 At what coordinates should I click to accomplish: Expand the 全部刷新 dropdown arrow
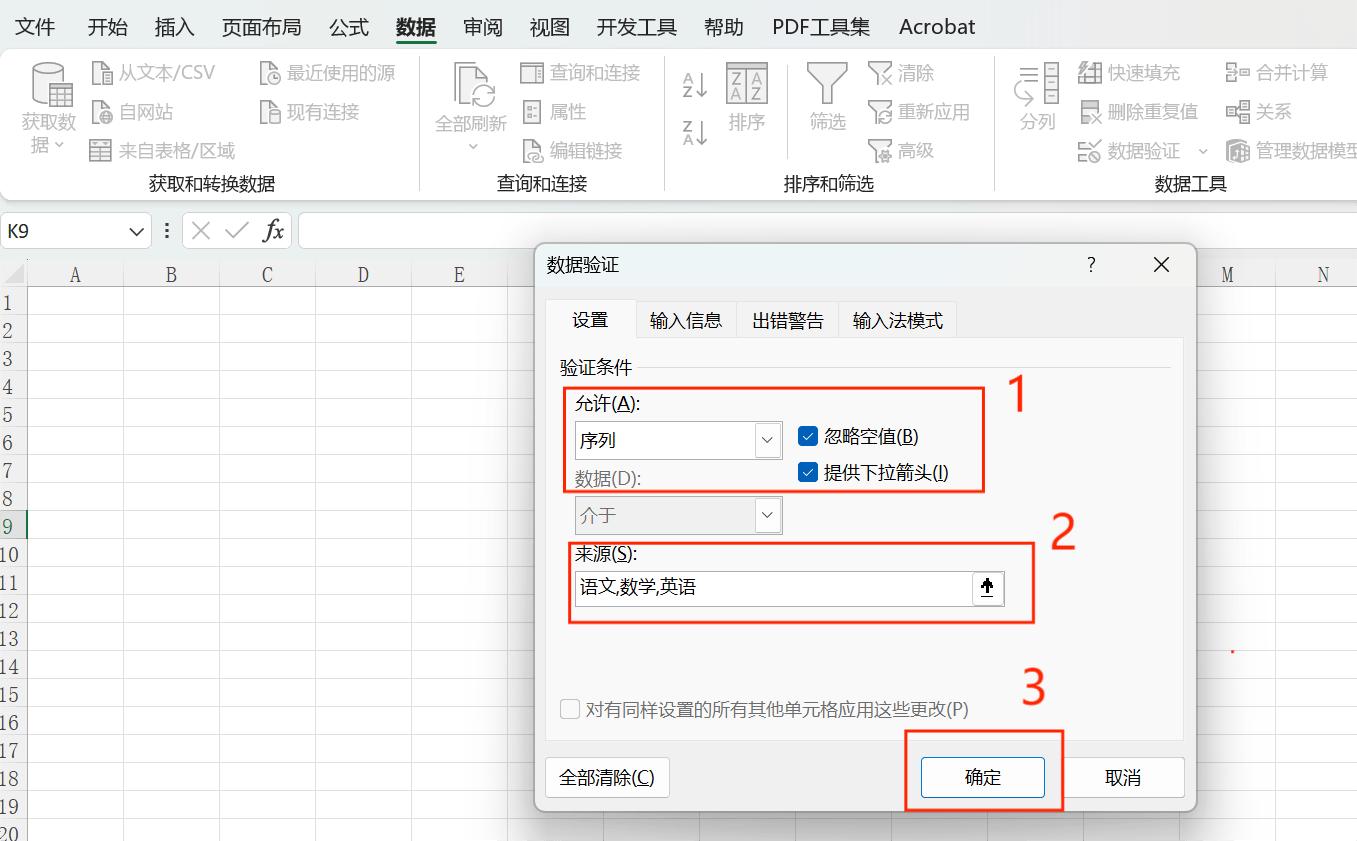pos(472,147)
